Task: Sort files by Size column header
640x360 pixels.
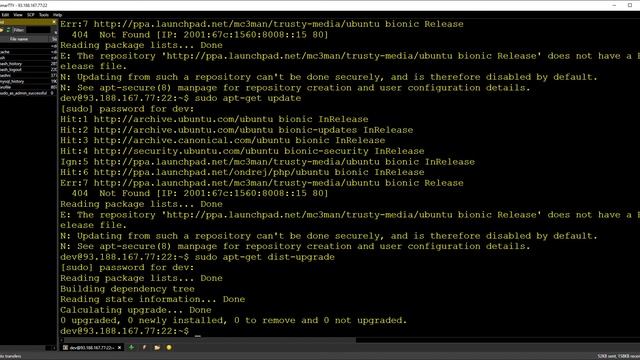Action: click(54, 39)
